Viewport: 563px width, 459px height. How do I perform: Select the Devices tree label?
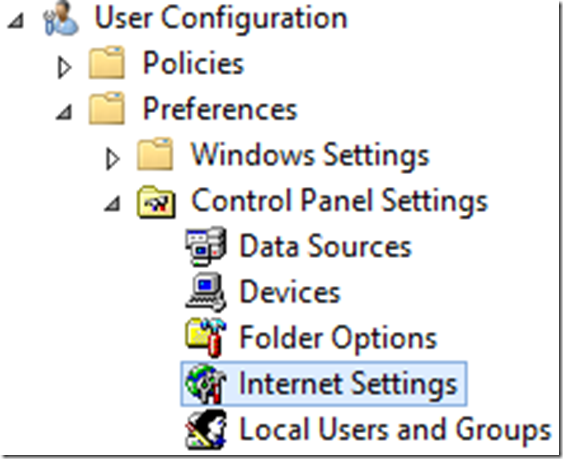tap(290, 292)
